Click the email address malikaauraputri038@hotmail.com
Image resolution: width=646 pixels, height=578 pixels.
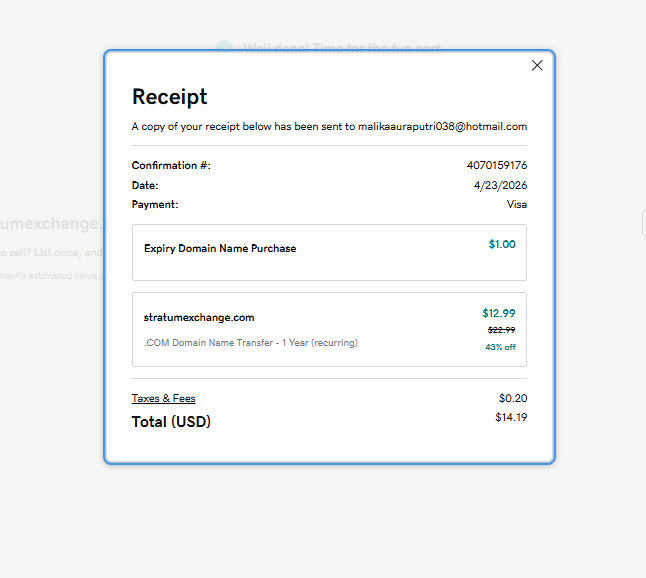(442, 127)
